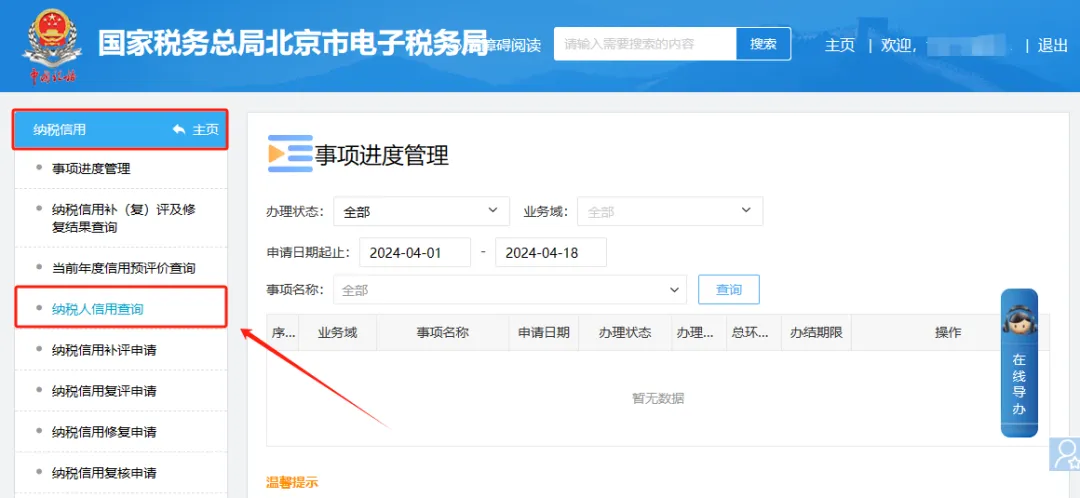Open the 在线导办 assistant widget
1080x498 pixels.
pyautogui.click(x=1019, y=363)
